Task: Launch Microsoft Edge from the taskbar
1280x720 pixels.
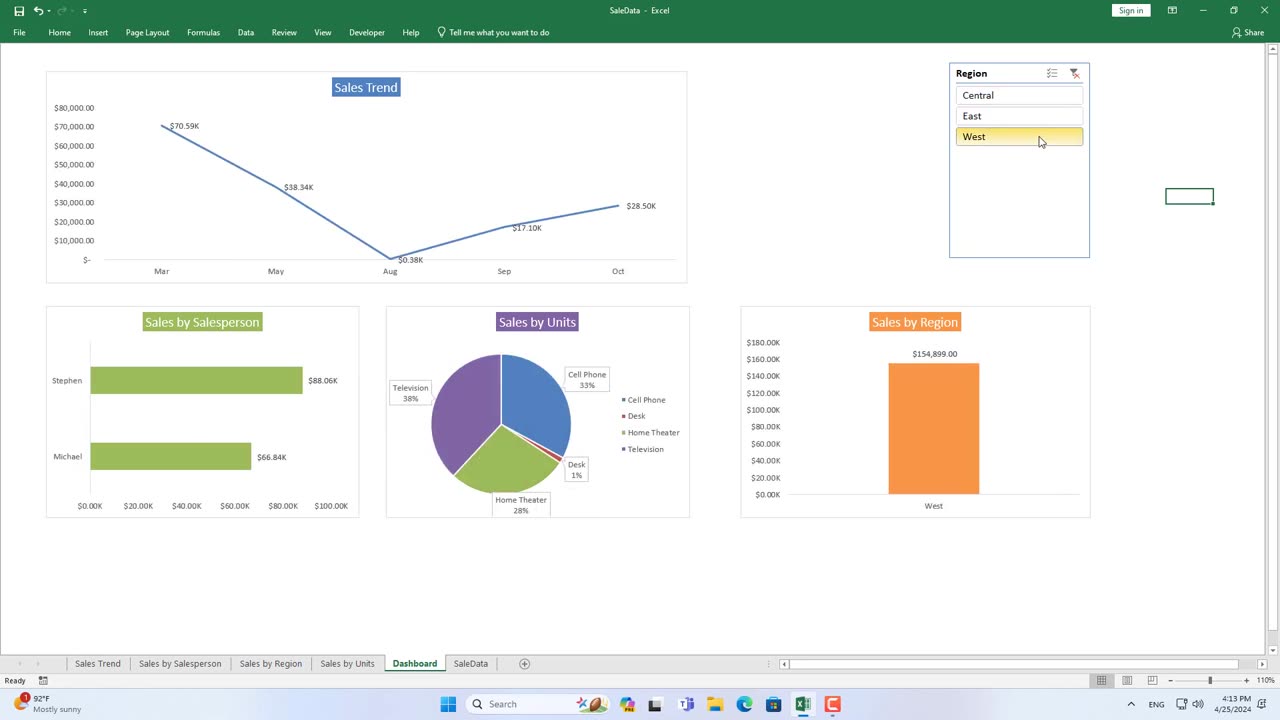Action: point(744,704)
